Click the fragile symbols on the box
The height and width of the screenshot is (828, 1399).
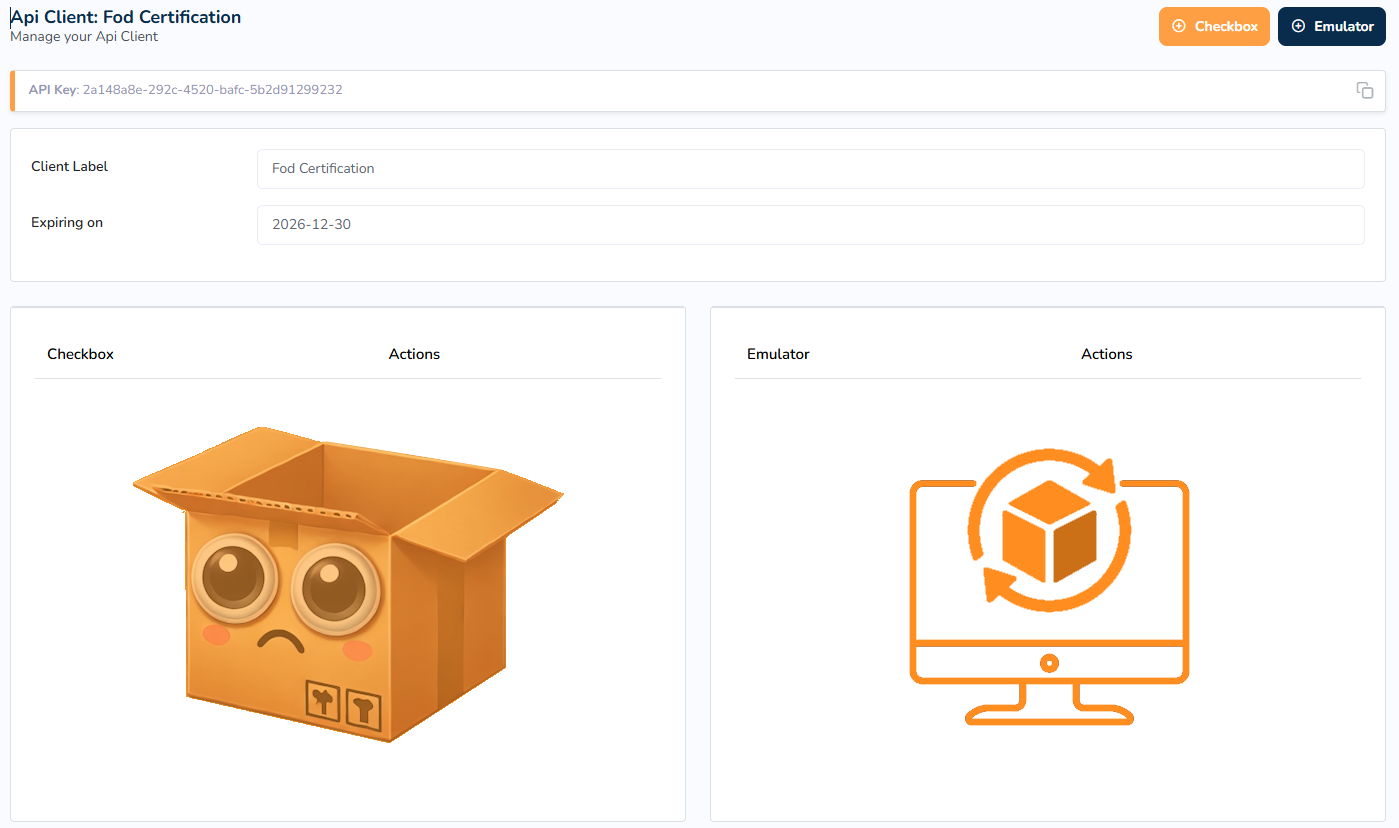(x=344, y=707)
